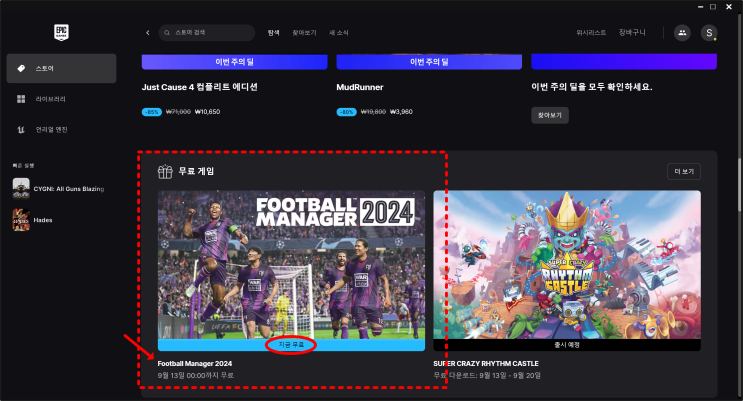The image size is (743, 401).
Task: Click the 이번 주의 딜 banner above MudRunner
Action: pos(429,62)
